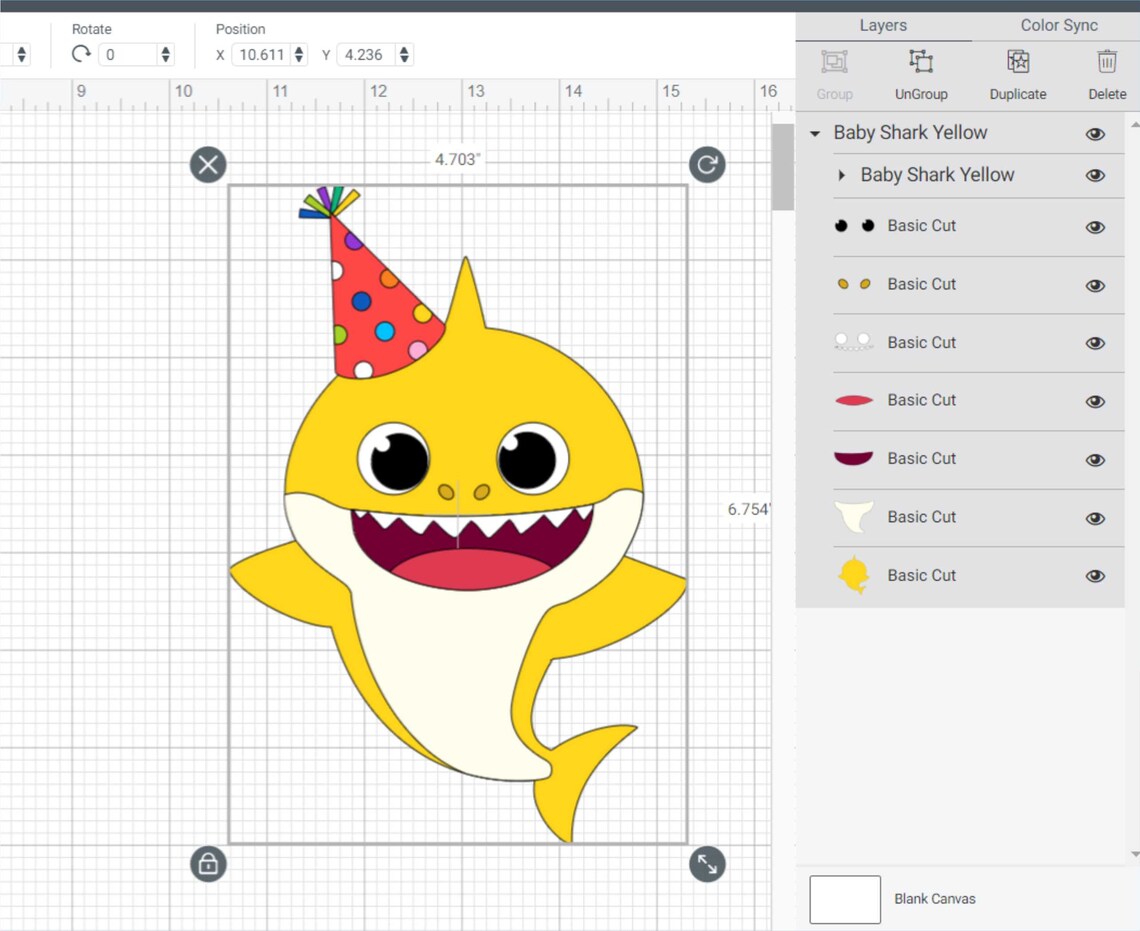Screen dimensions: 1140x931
Task: Click the lock proportions handle
Action: pos(208,863)
